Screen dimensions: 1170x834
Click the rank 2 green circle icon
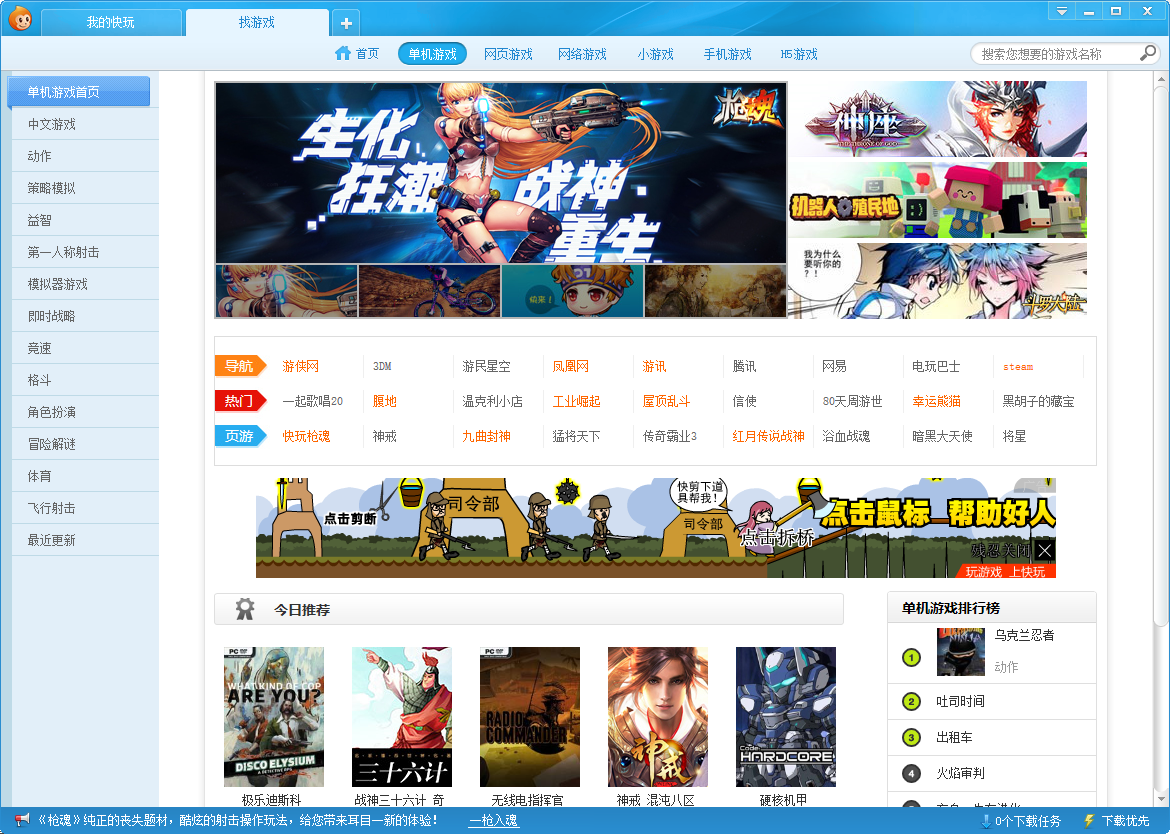coord(911,701)
